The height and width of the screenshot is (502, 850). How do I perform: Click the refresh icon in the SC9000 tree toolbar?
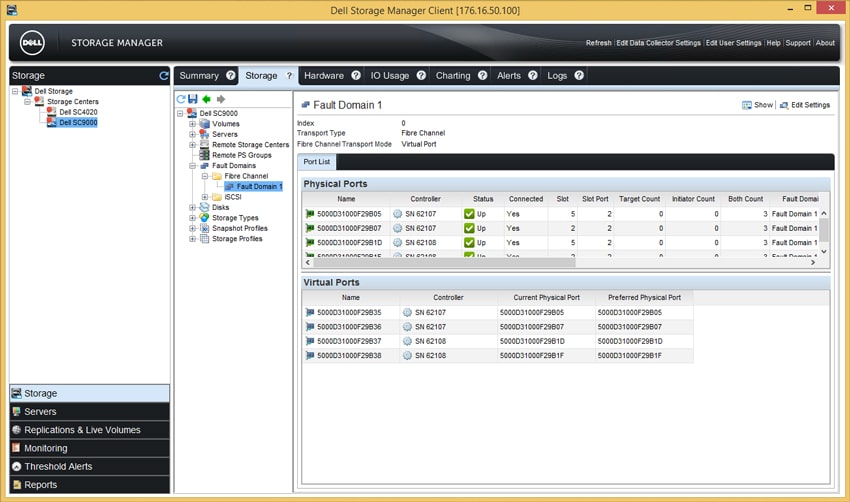click(x=181, y=99)
